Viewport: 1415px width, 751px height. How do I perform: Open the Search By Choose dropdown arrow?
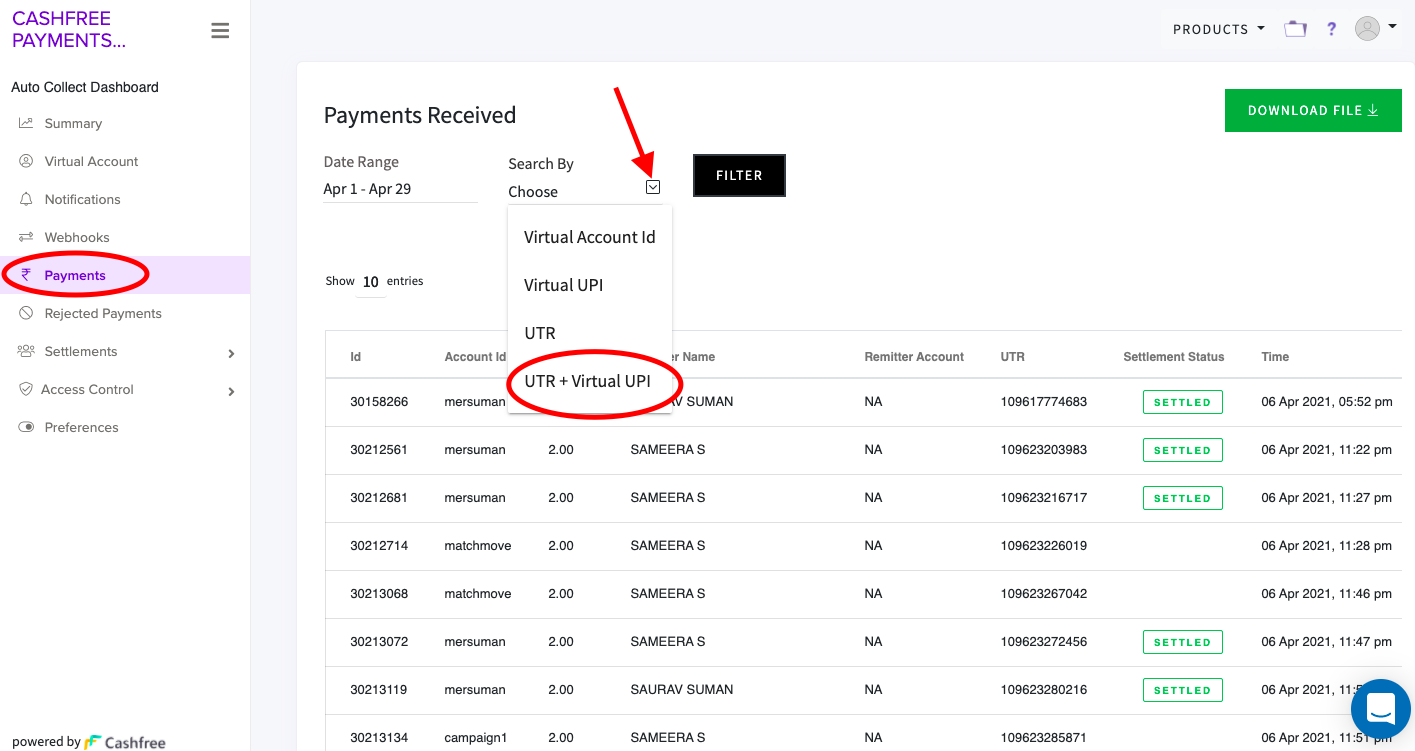click(653, 187)
